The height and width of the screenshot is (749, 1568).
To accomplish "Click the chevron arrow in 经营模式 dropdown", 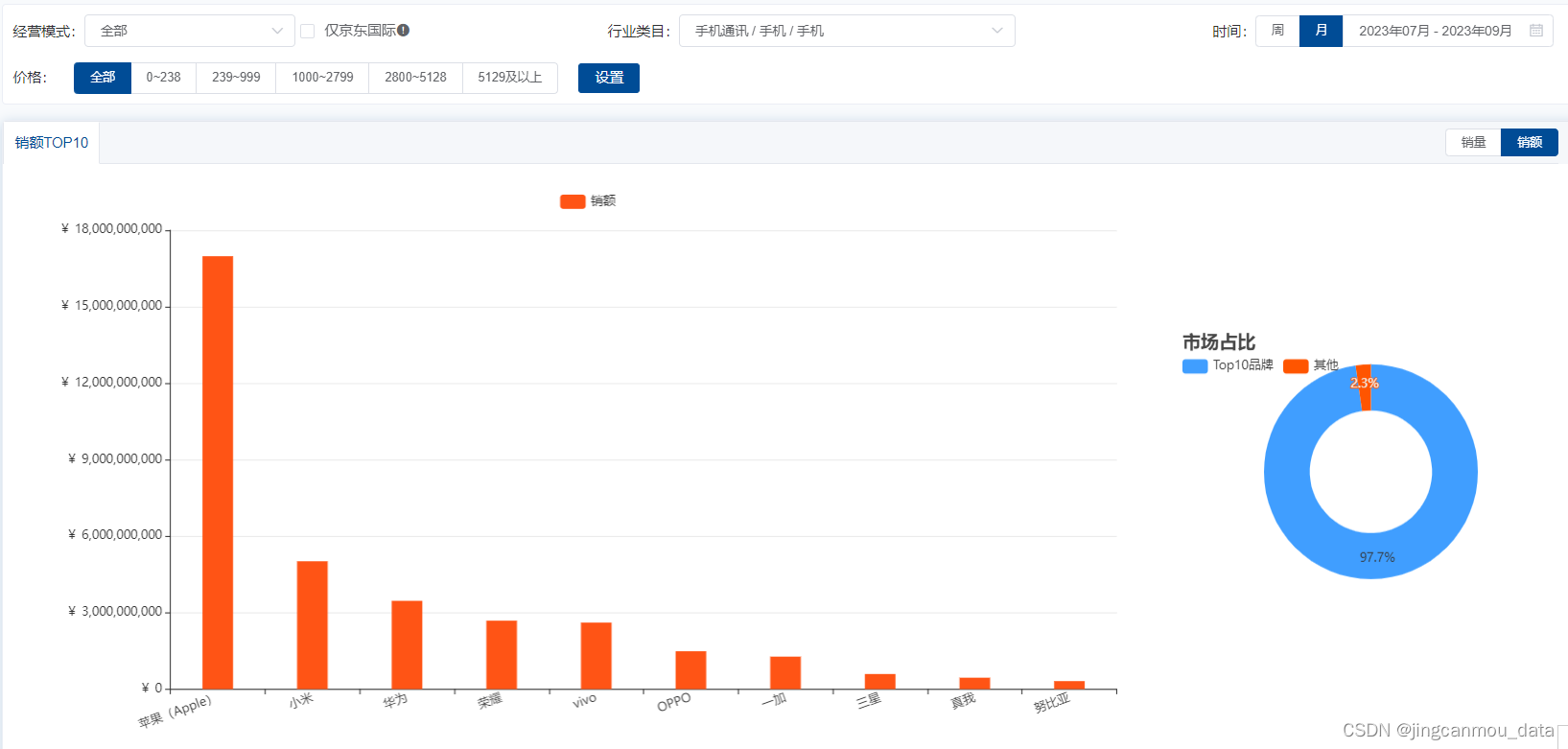I will (277, 31).
